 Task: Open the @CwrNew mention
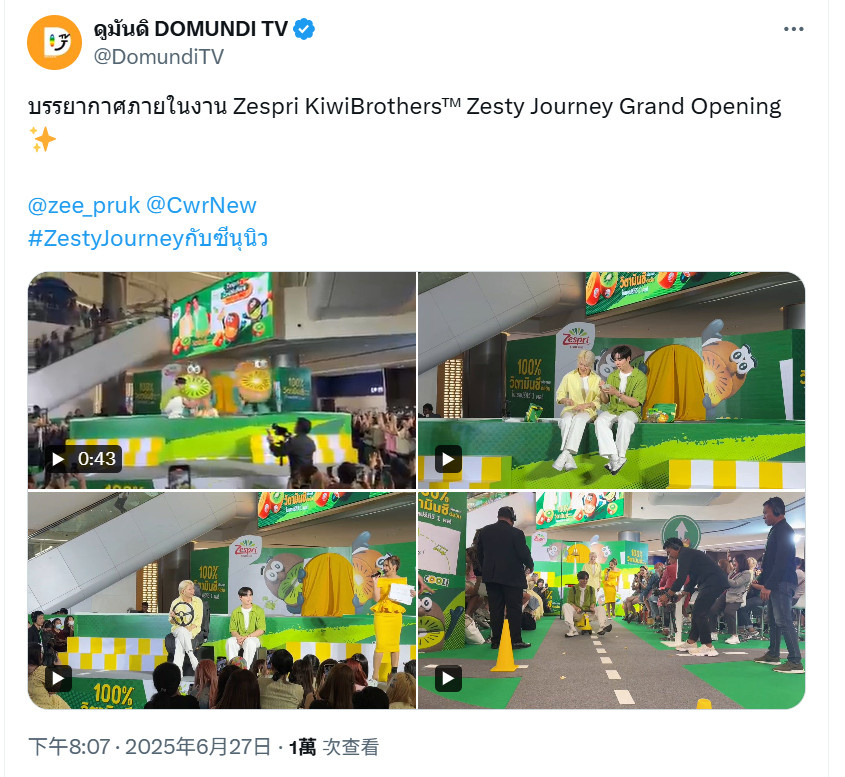(201, 205)
